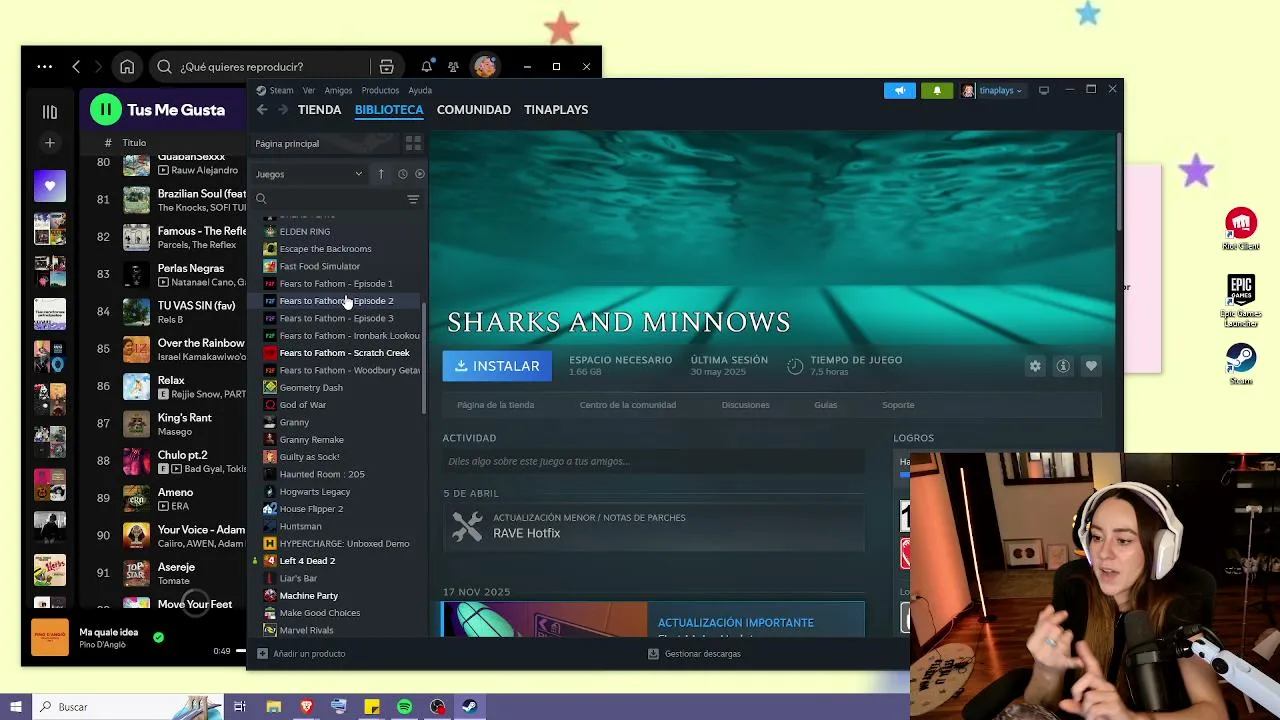Click the activity comment box for friends
Viewport: 1280px width, 720px height.
point(654,462)
